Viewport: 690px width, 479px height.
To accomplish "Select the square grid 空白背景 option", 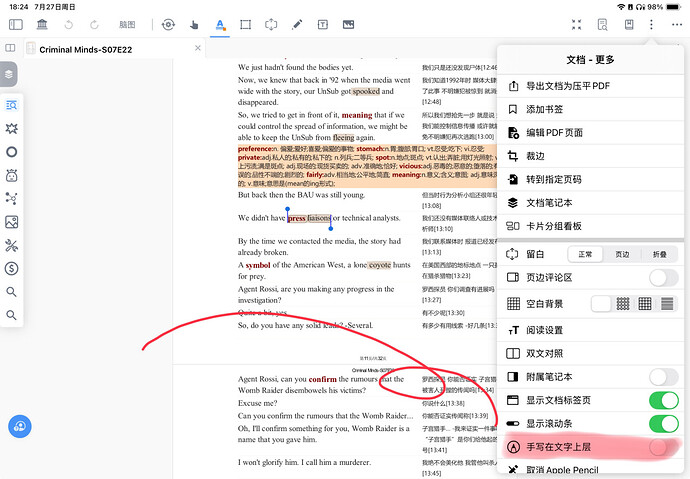I will pos(645,303).
